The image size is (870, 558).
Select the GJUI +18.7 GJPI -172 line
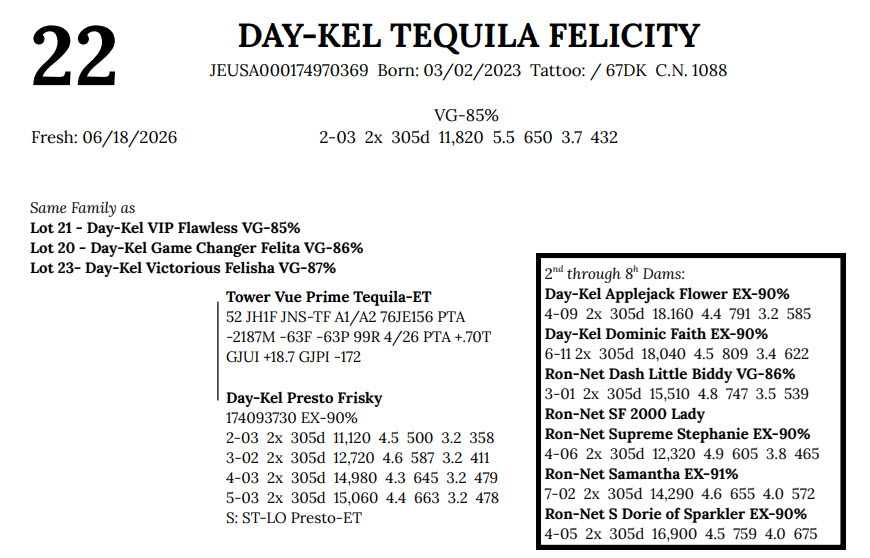click(294, 357)
